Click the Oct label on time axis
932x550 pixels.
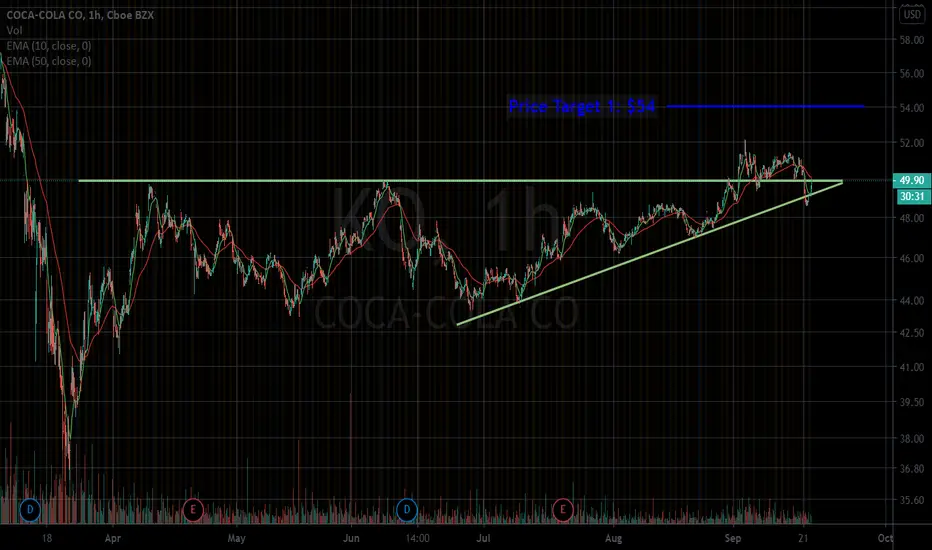pos(886,538)
